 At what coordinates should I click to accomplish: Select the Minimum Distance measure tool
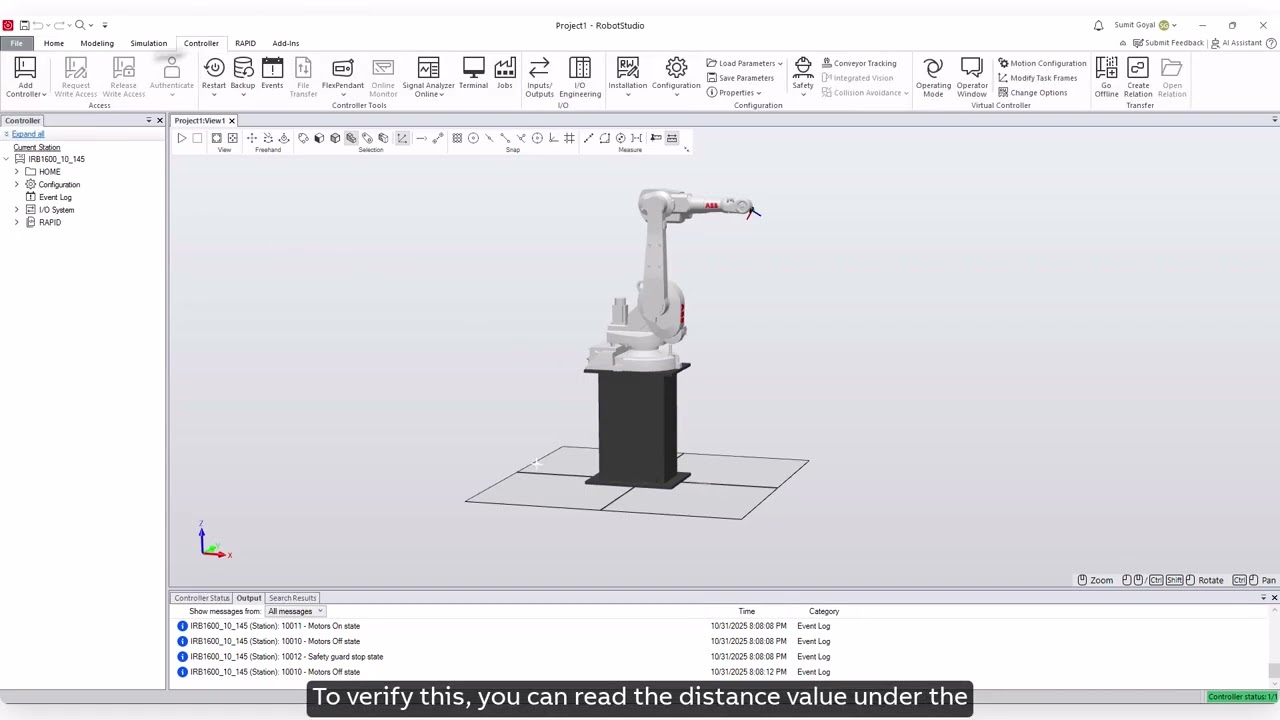click(636, 138)
